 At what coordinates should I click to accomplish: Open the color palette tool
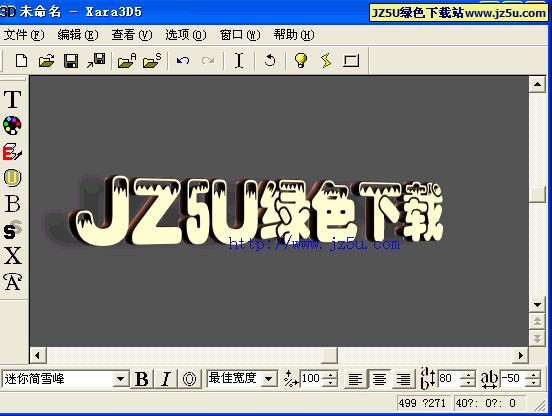point(12,126)
